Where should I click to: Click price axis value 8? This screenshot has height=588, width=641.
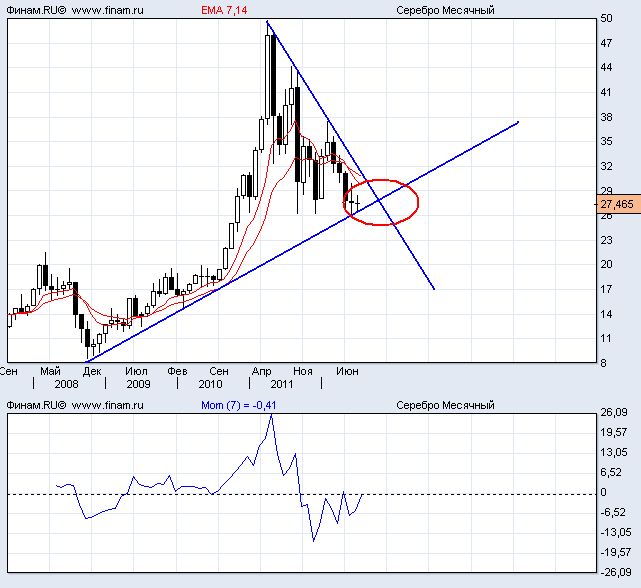[603, 363]
